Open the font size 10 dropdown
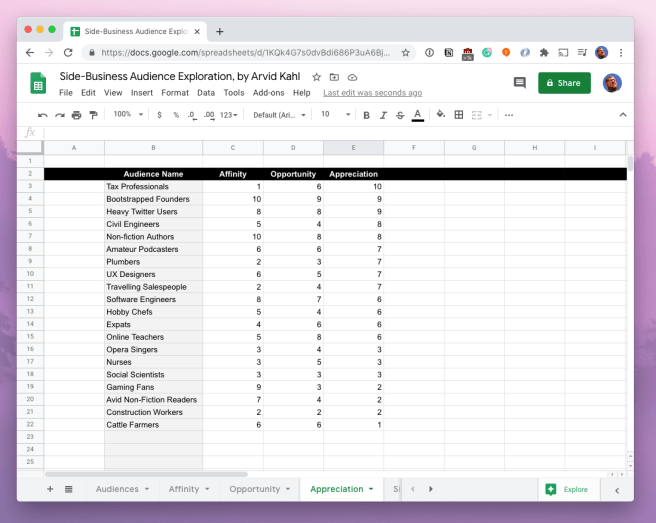 (336, 114)
